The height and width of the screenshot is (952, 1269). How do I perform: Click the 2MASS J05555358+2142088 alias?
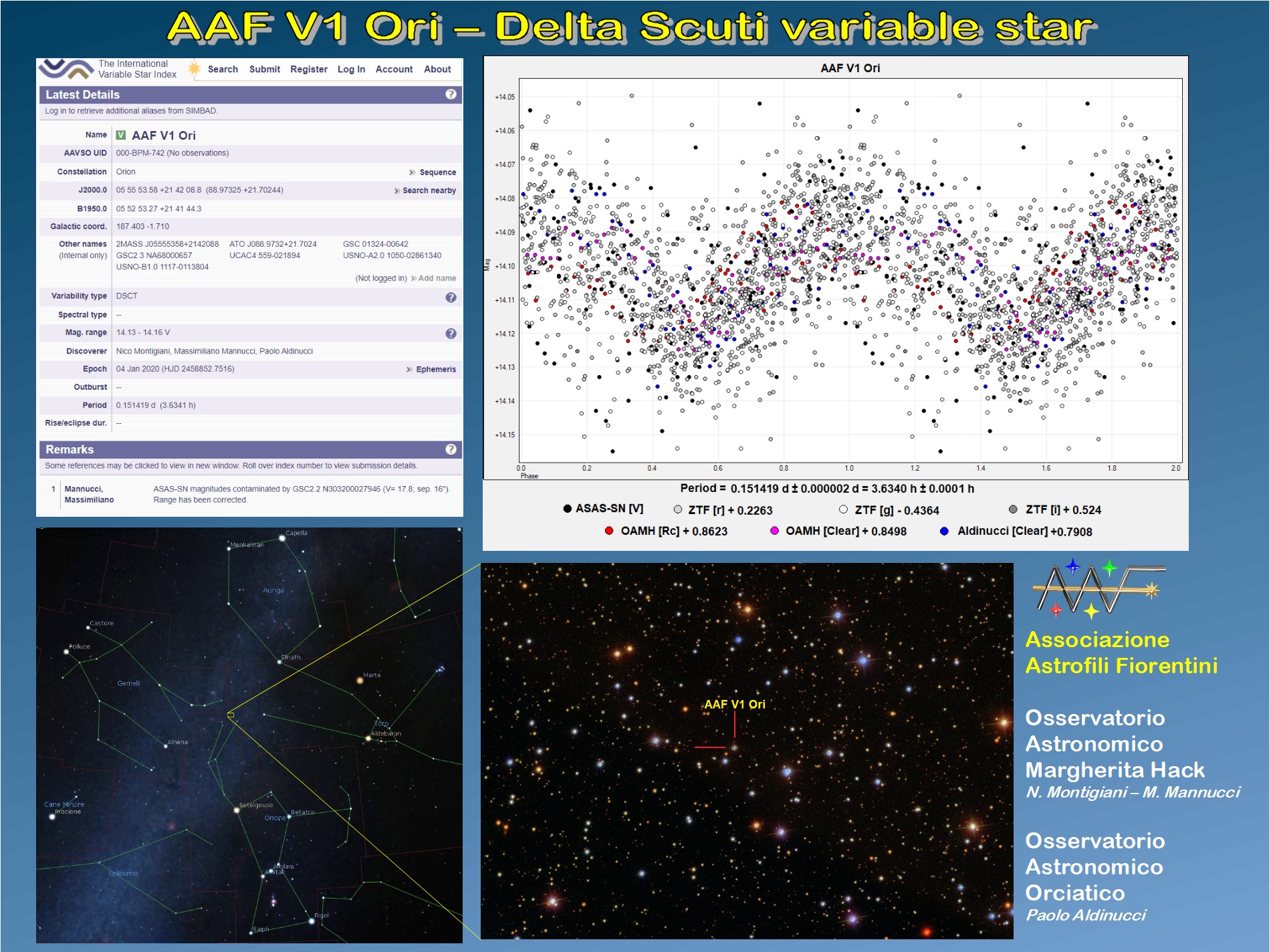click(167, 244)
